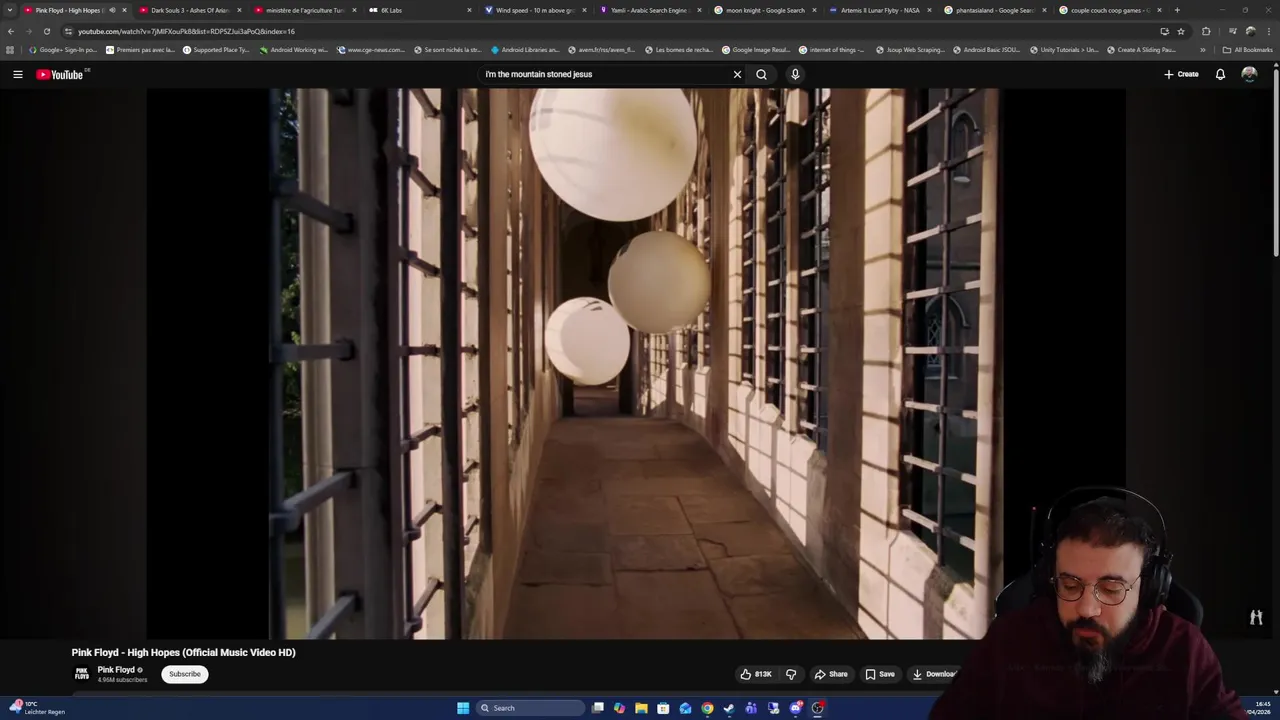Switch to the Dark Souls 3 tab
Screen dimensions: 1280x720
[x=189, y=10]
